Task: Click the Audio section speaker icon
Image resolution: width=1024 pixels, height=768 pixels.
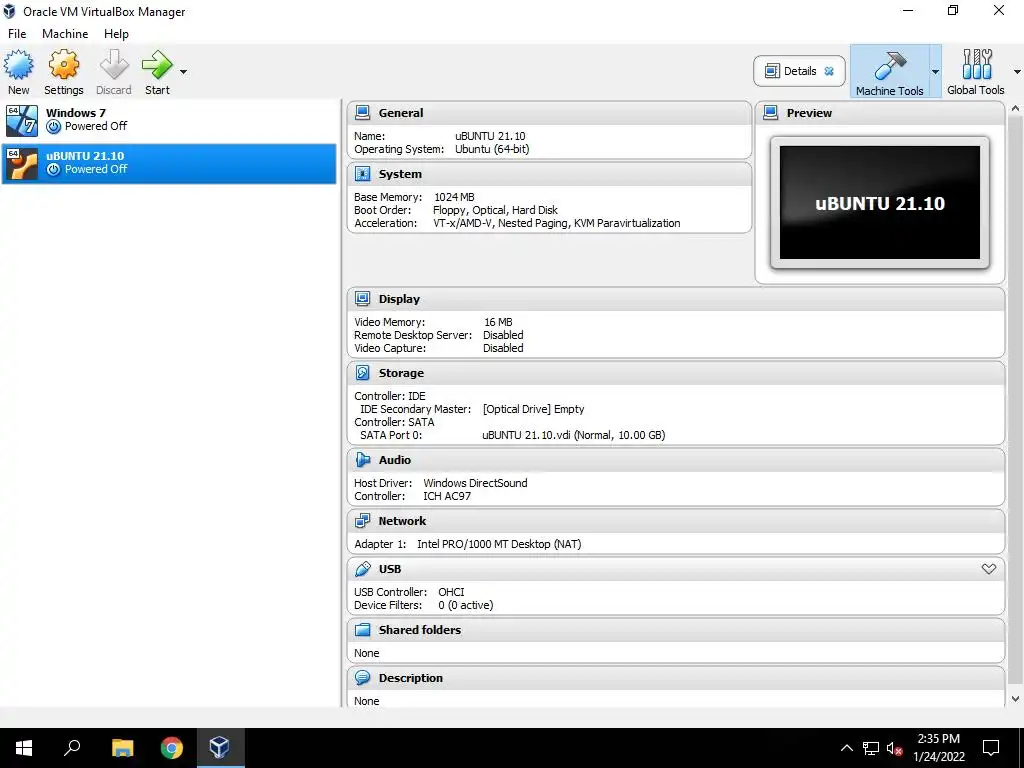Action: pyautogui.click(x=362, y=460)
